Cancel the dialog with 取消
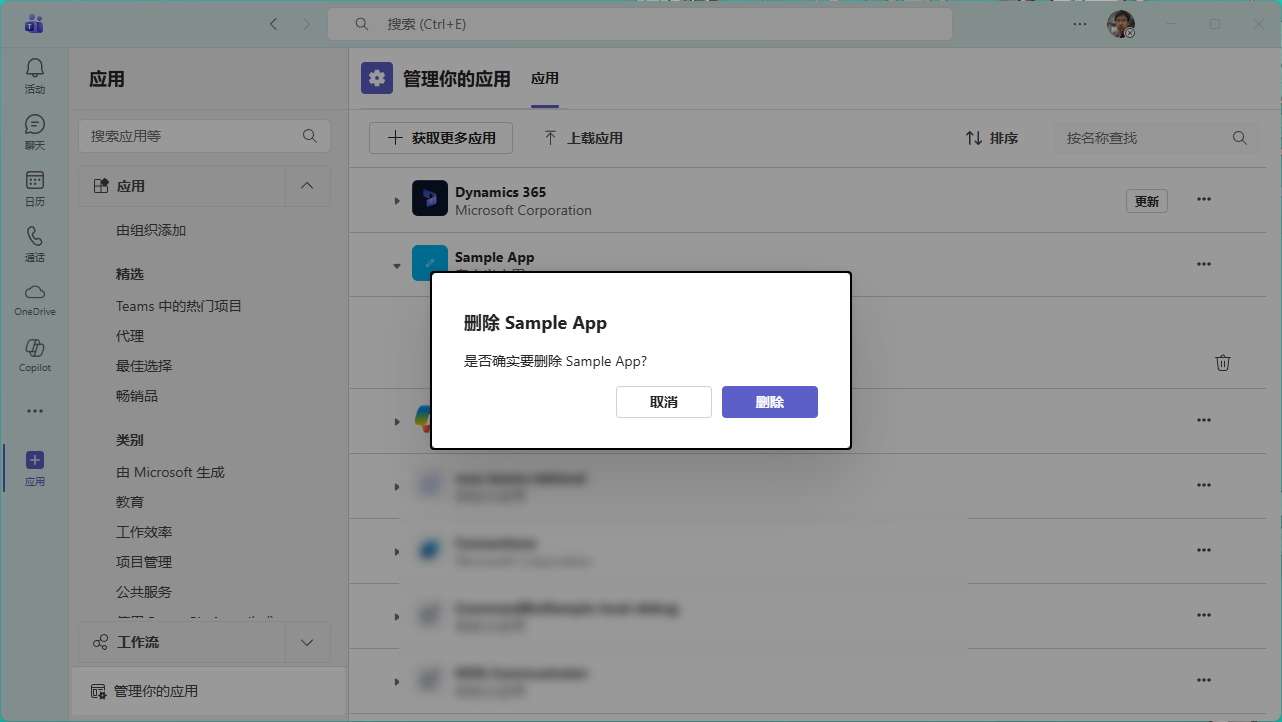1282x722 pixels. click(x=664, y=402)
